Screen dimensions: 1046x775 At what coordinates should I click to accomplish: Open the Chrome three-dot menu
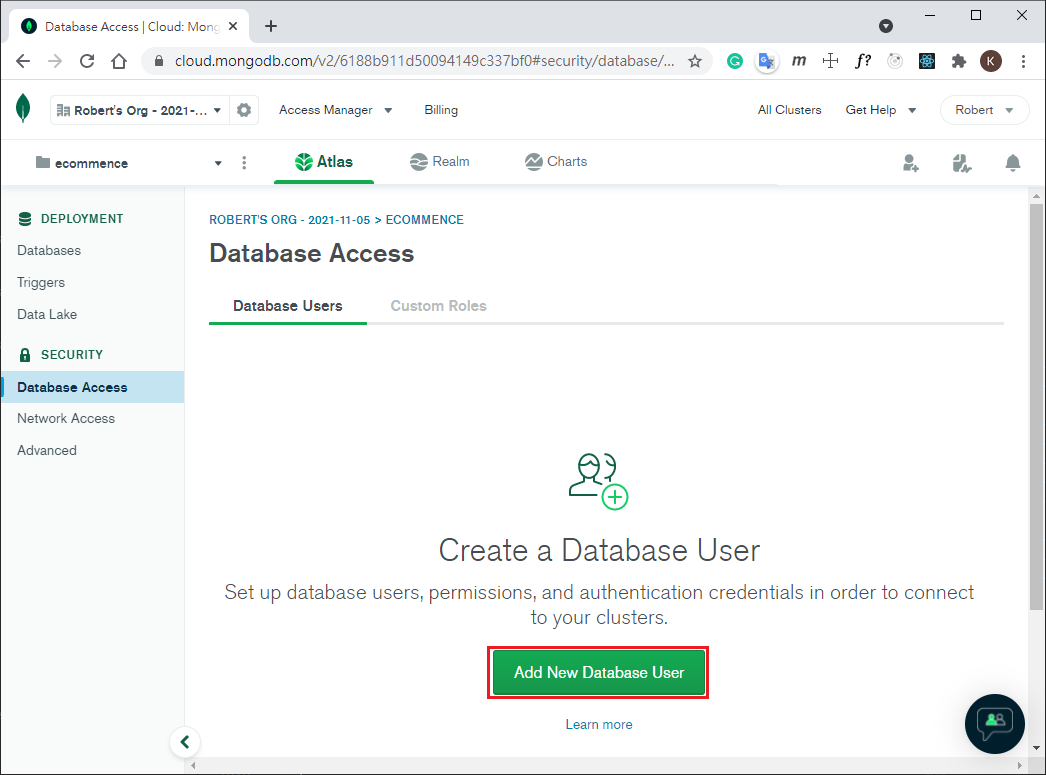pyautogui.click(x=1023, y=61)
